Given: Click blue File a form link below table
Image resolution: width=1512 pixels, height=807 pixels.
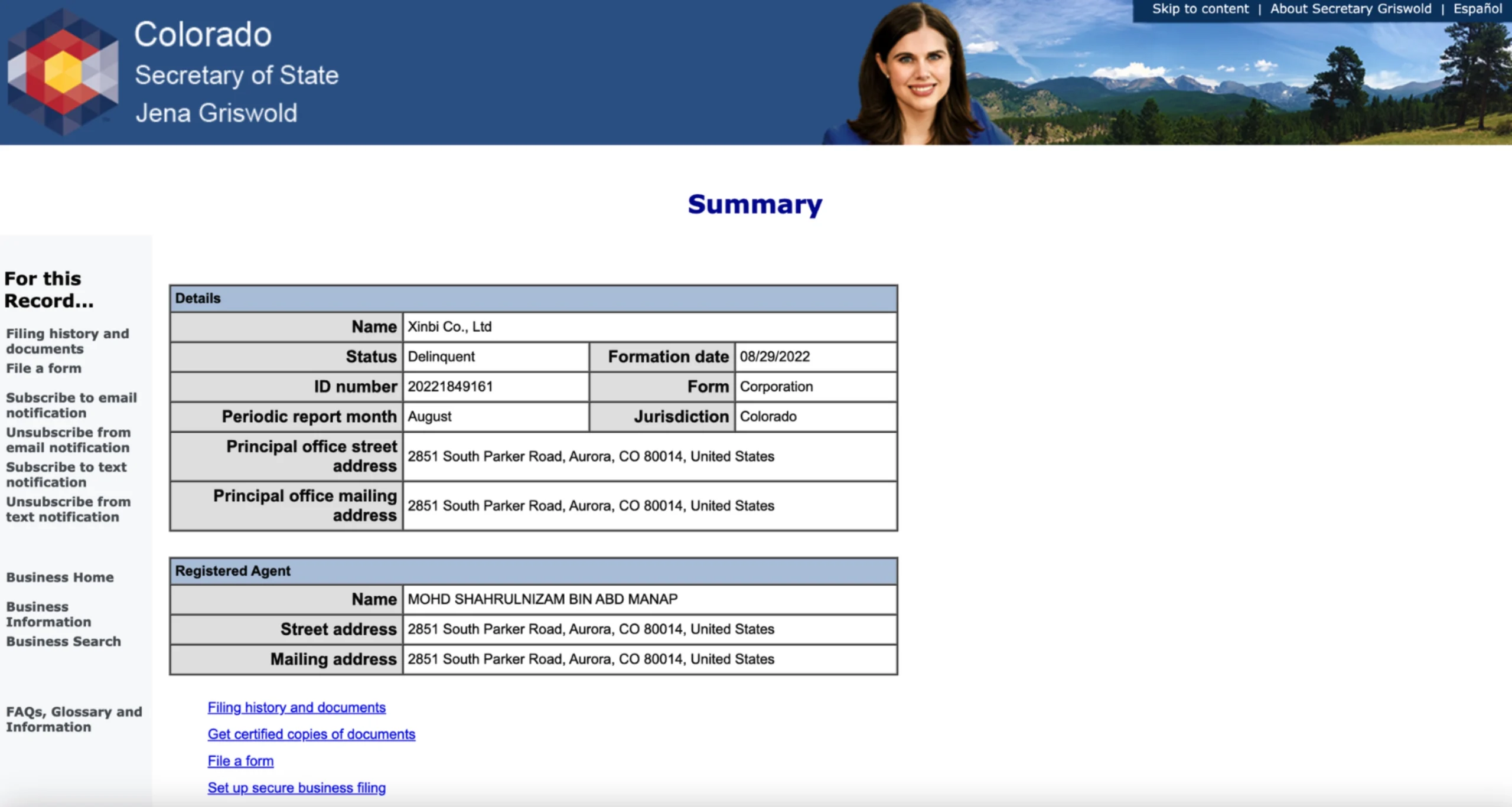Looking at the screenshot, I should (x=240, y=761).
